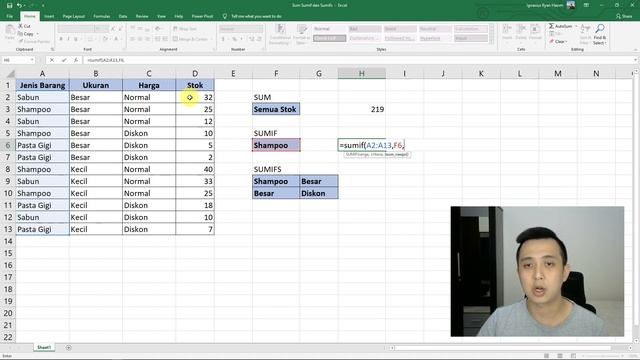Open the number format dropdown
This screenshot has width=640, height=360.
241,29
